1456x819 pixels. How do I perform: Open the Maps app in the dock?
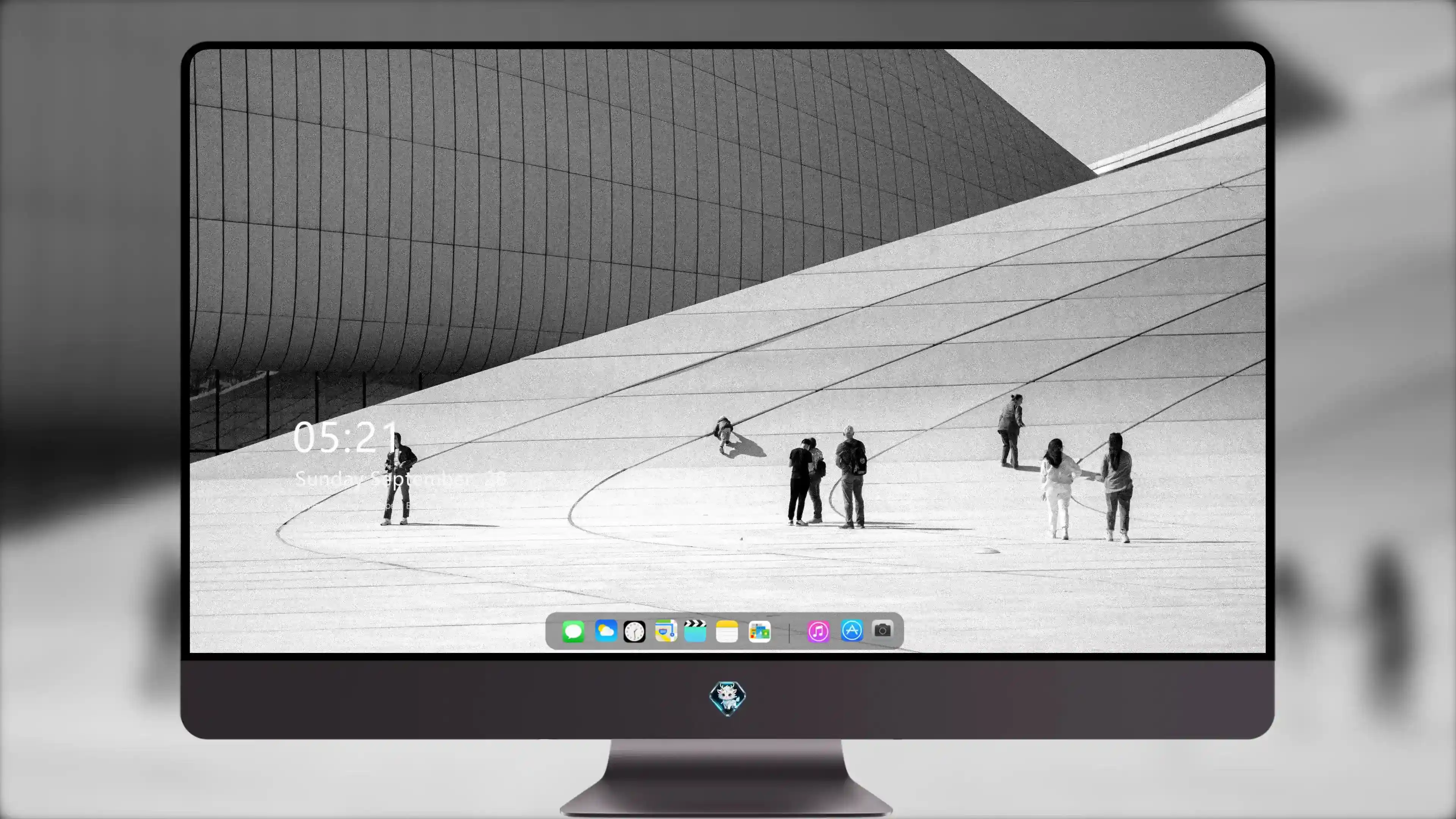pos(666,631)
